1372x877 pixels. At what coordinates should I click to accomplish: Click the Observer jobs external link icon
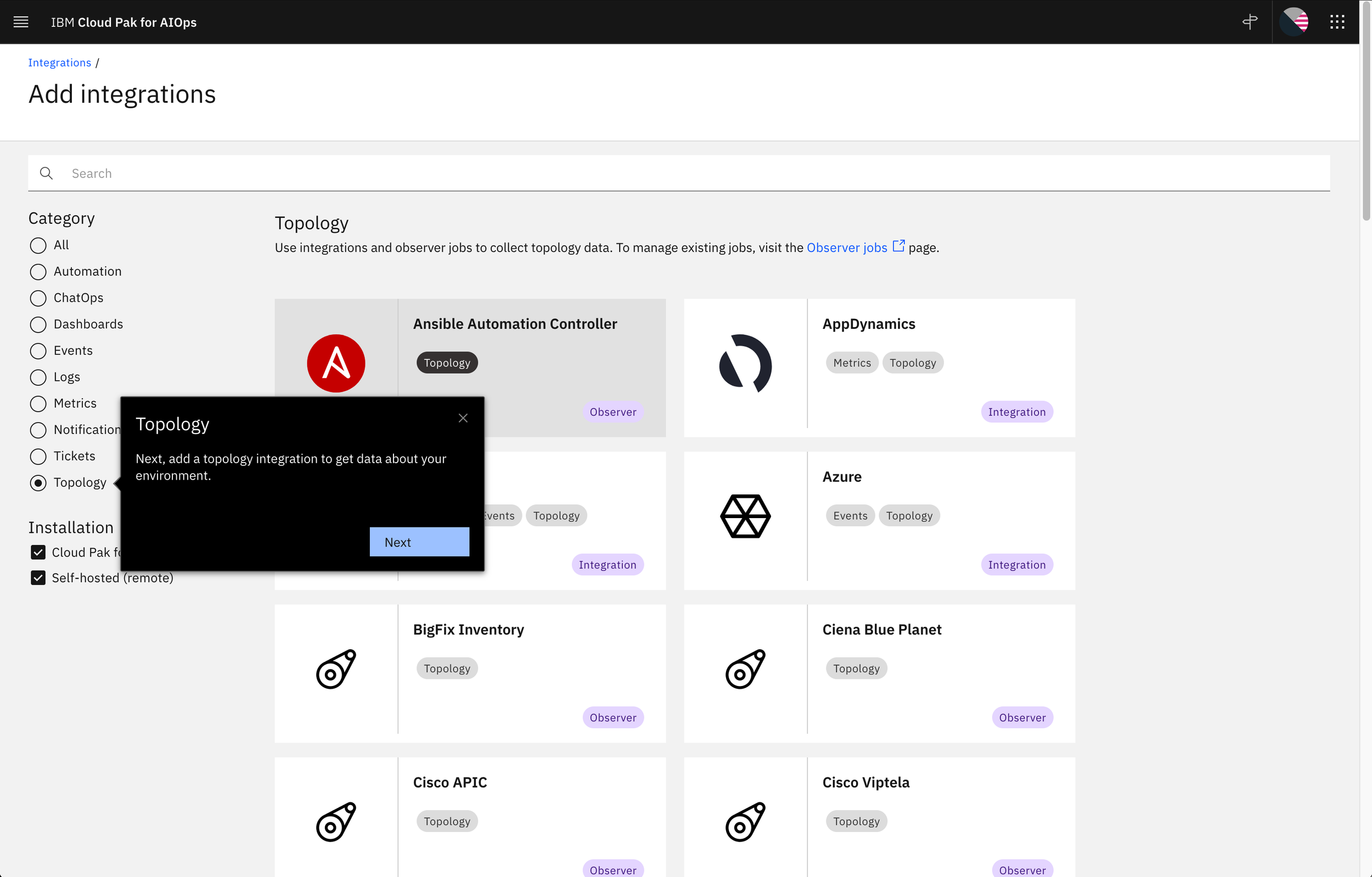(x=898, y=246)
